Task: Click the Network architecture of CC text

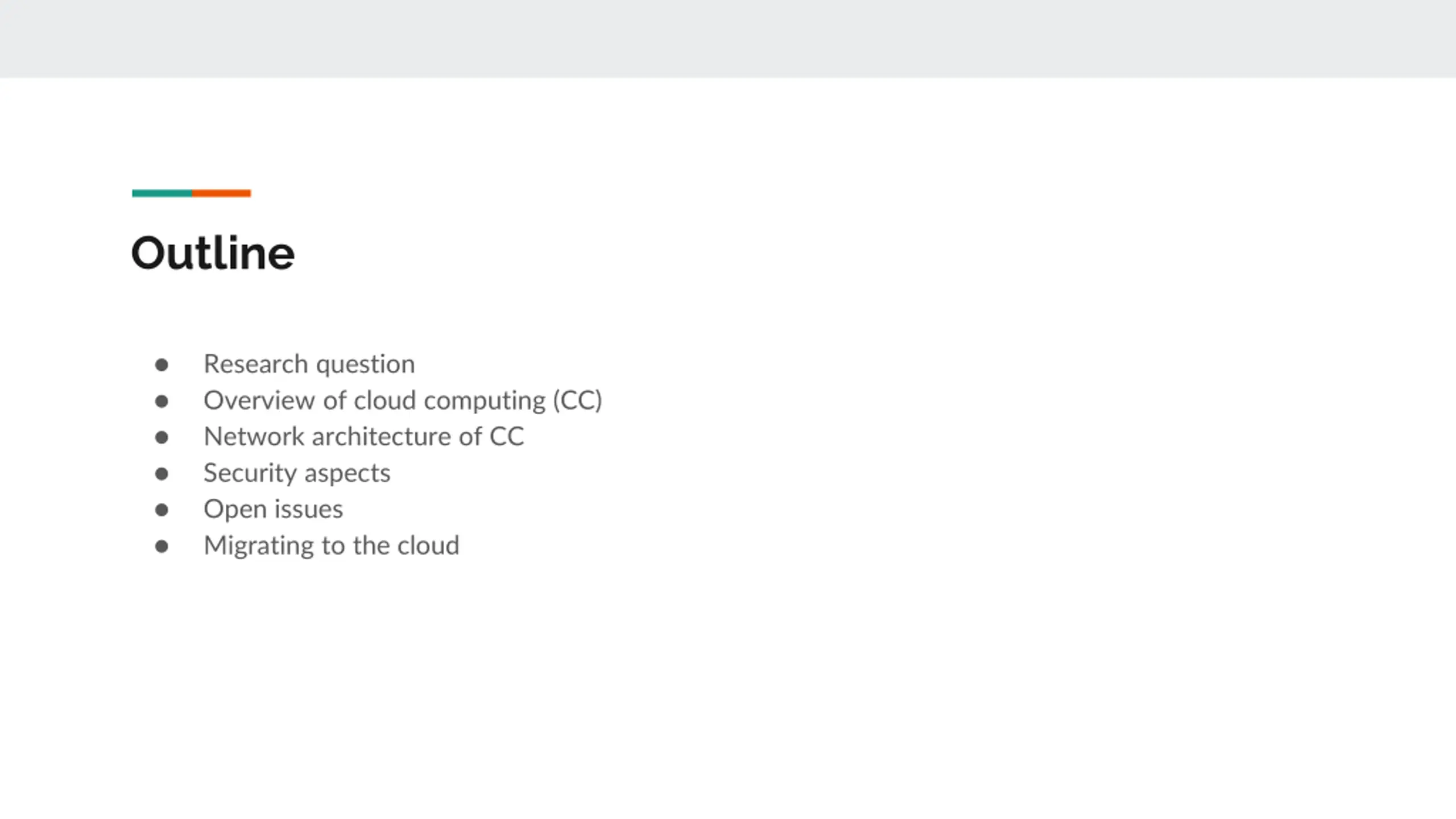Action: click(x=364, y=437)
